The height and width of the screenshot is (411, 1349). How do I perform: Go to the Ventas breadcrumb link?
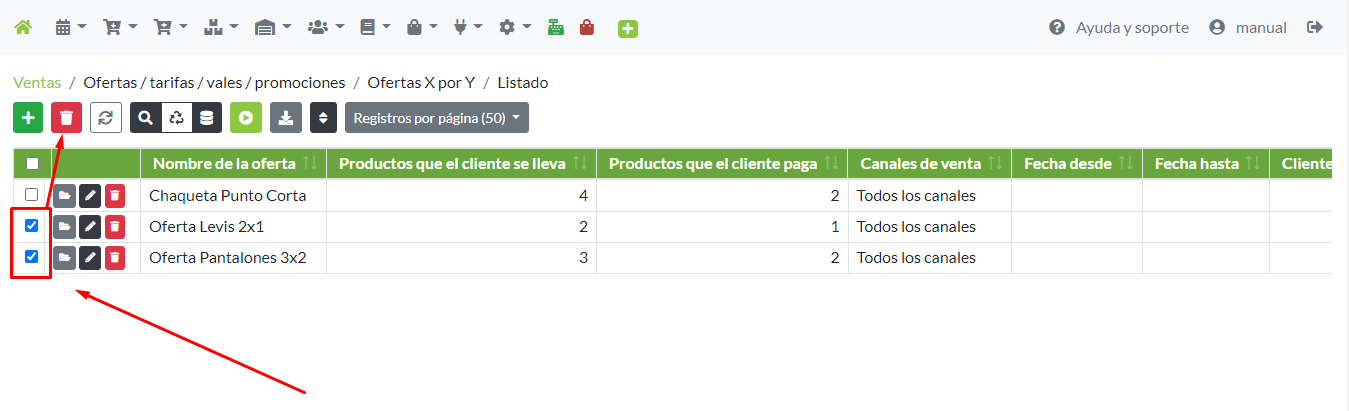[x=37, y=83]
